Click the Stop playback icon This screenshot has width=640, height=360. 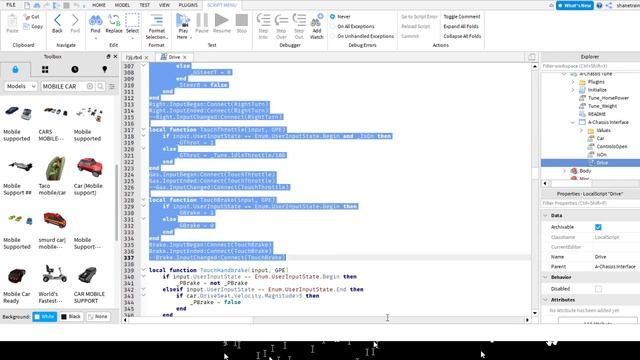pos(242,20)
